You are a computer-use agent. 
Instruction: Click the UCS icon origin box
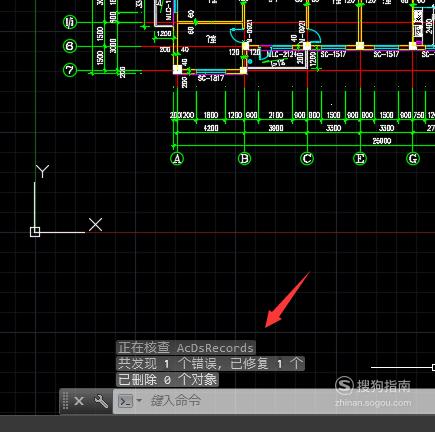(x=35, y=232)
